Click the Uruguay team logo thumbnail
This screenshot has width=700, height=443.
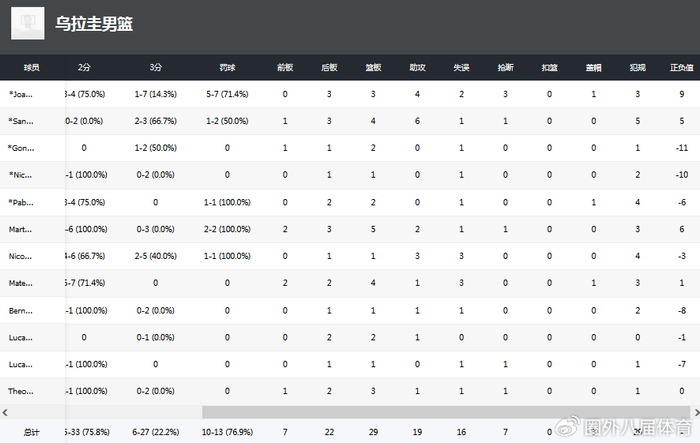(x=28, y=23)
